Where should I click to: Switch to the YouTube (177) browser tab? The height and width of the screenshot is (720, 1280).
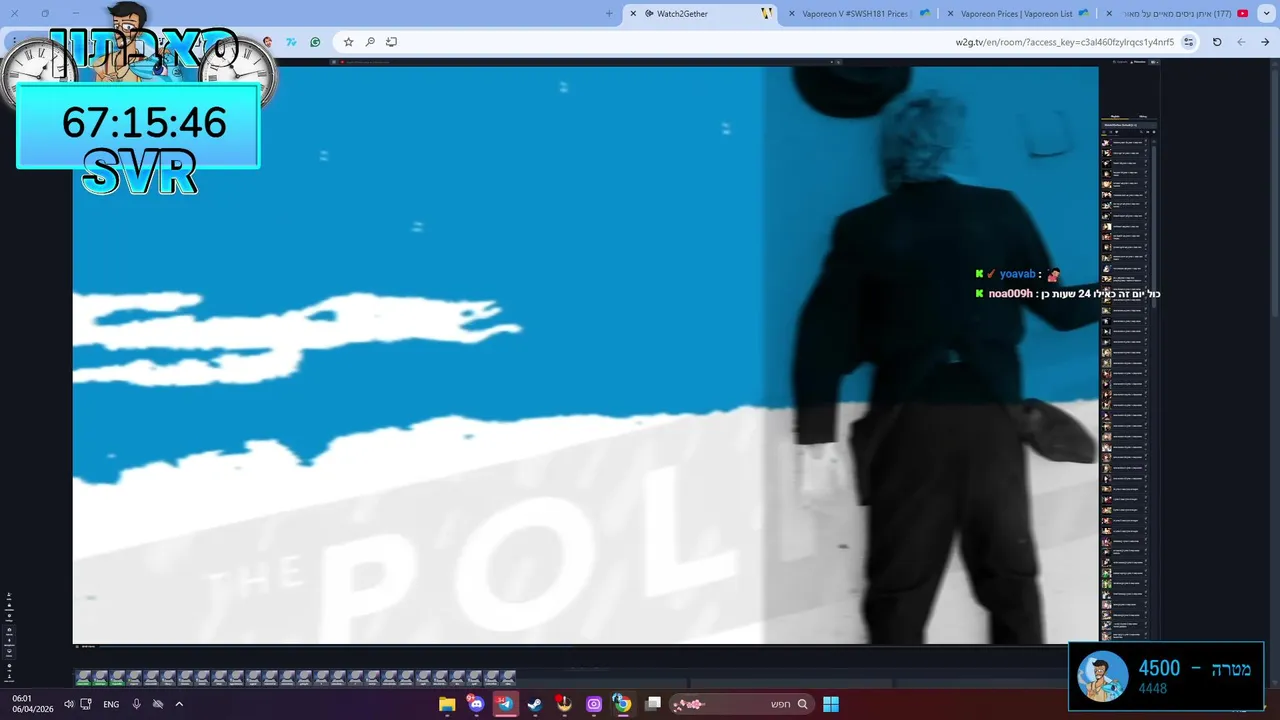(x=1180, y=14)
